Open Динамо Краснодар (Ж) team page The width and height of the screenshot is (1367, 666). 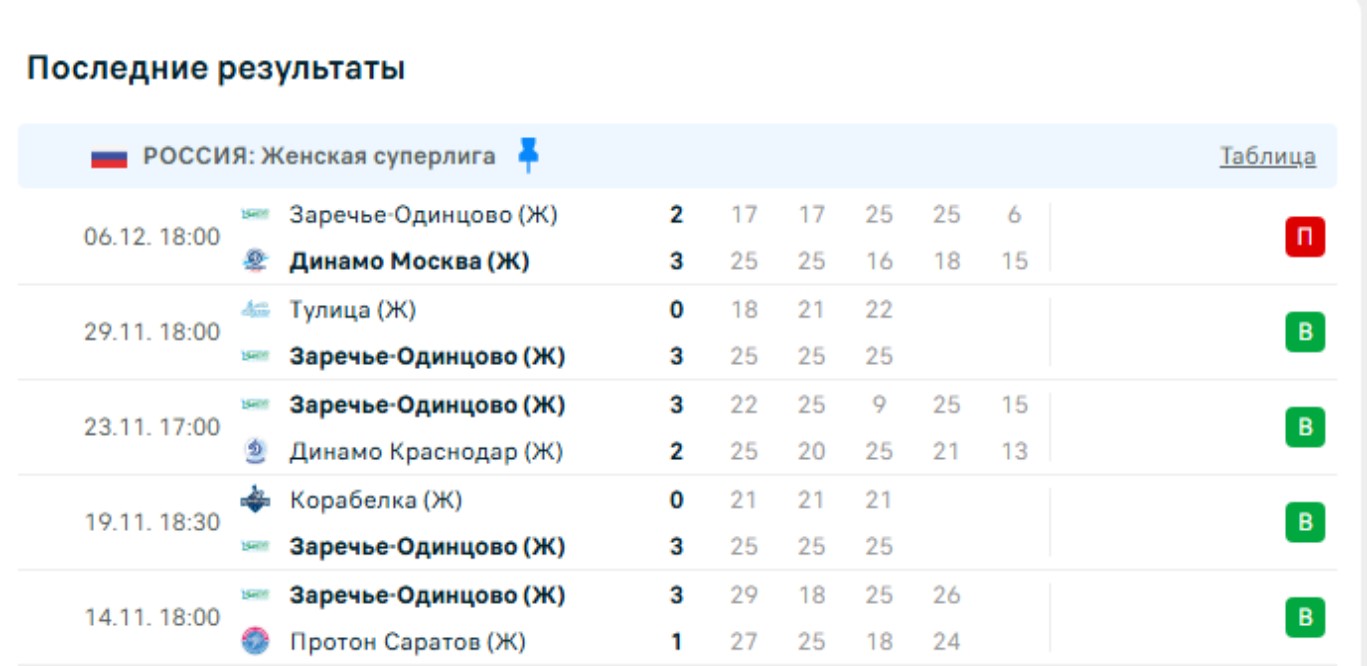tap(426, 452)
